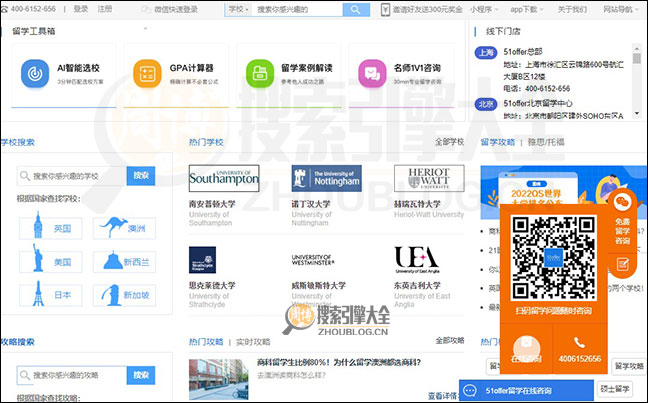Click 留学攻略 tag button near bottom right

point(629,366)
